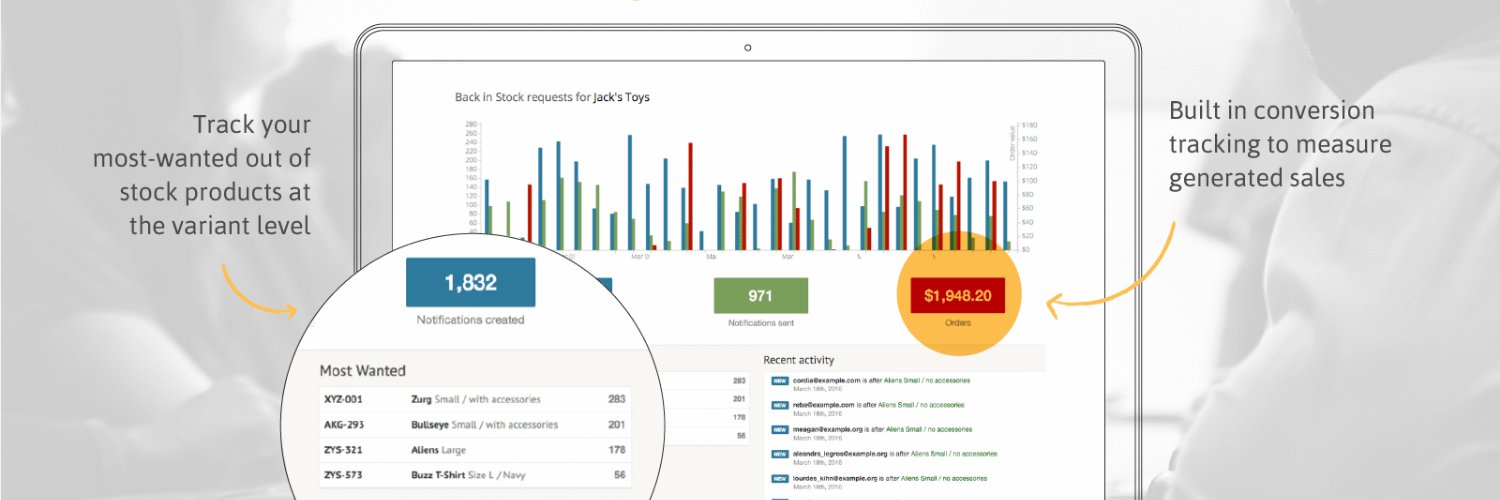
Task: Click the 1,832 Notifications created stat box
Action: point(470,282)
